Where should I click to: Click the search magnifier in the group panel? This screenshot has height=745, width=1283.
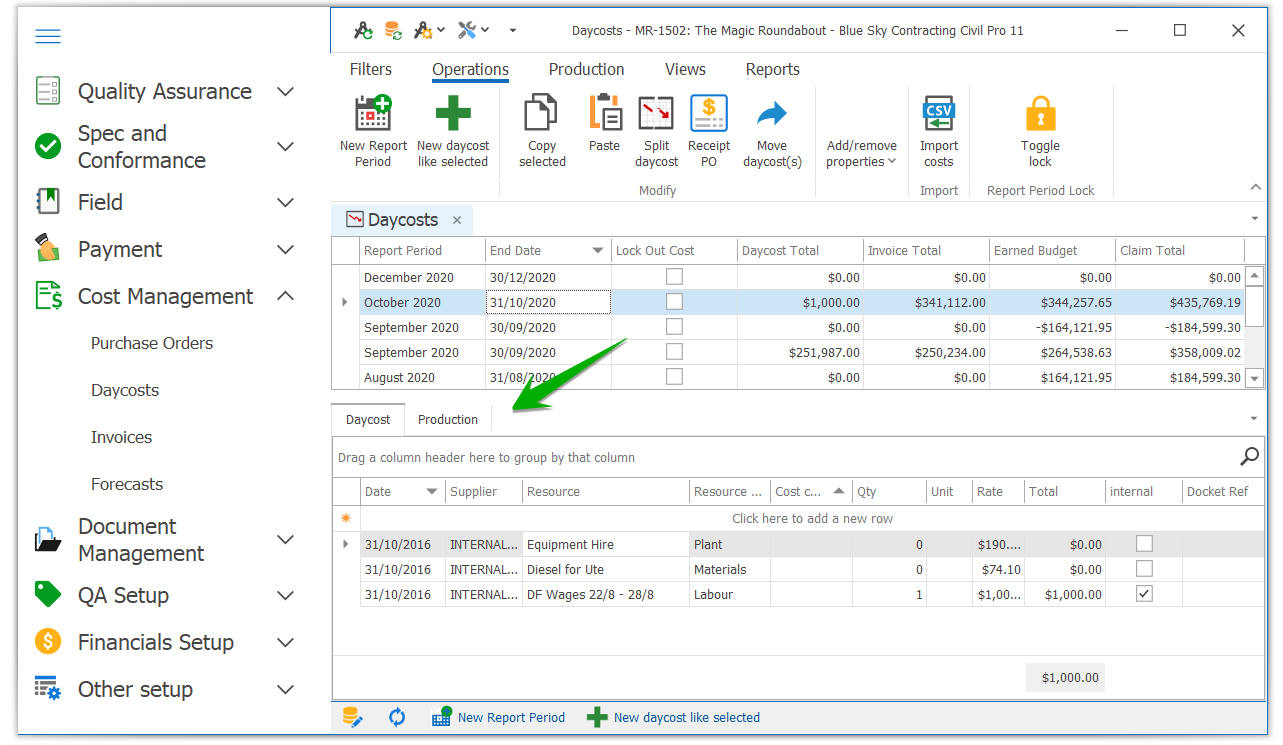click(x=1249, y=457)
